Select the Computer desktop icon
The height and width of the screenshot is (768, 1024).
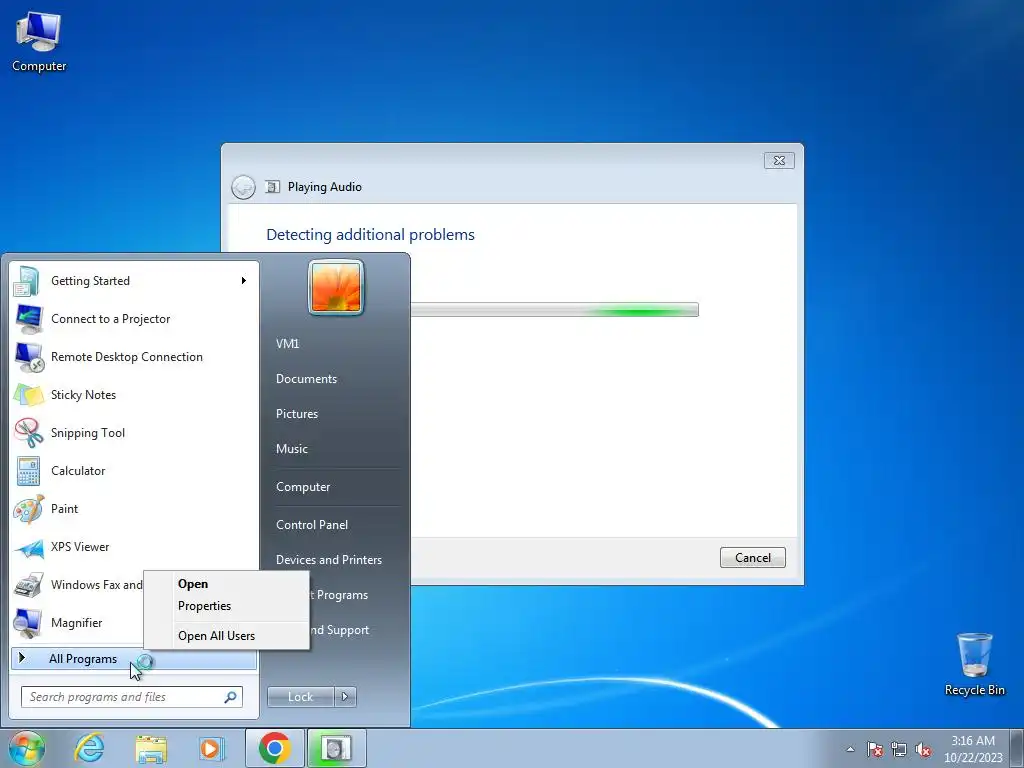[39, 40]
